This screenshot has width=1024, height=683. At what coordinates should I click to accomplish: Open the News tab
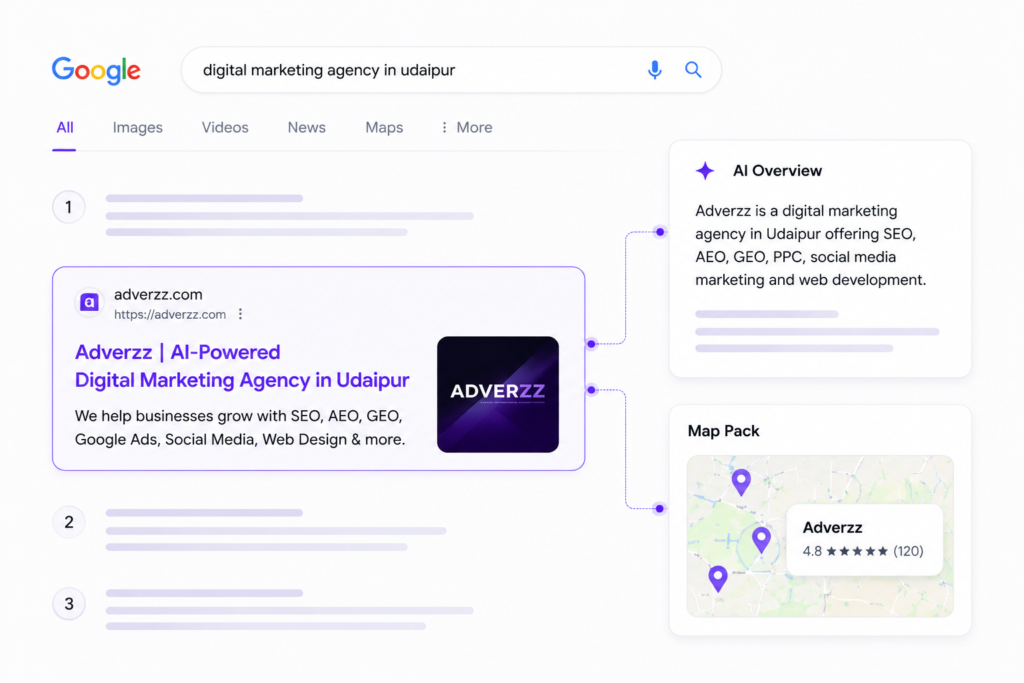306,127
